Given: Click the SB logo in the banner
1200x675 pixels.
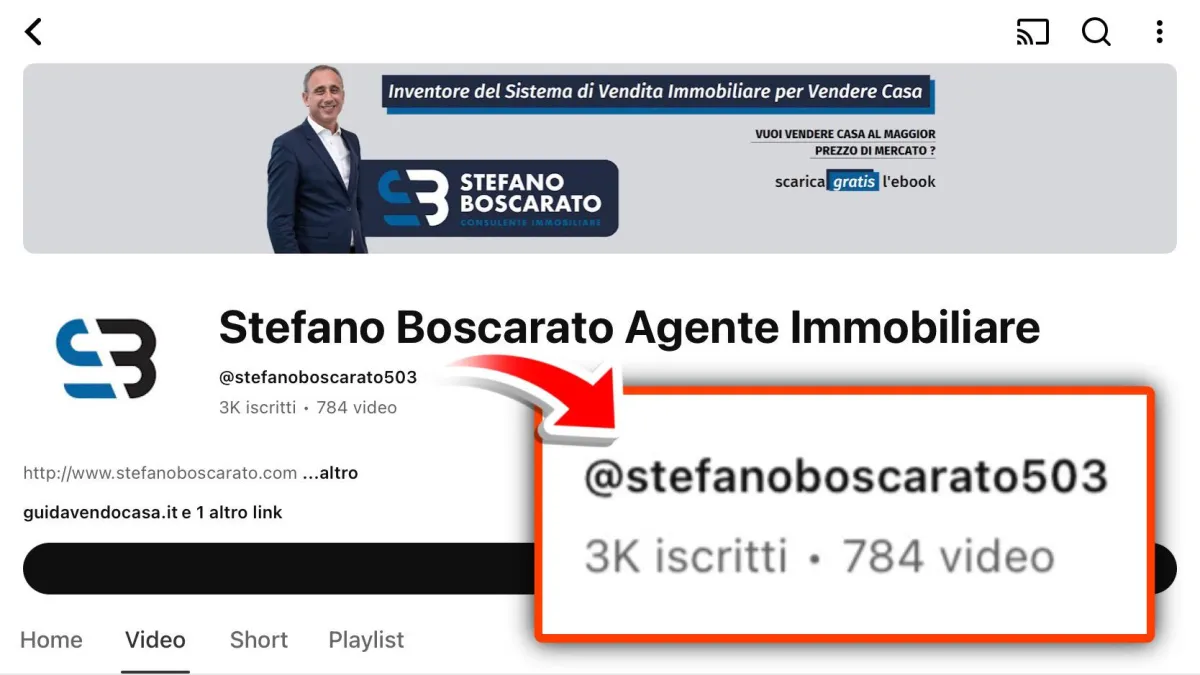Looking at the screenshot, I should (415, 198).
